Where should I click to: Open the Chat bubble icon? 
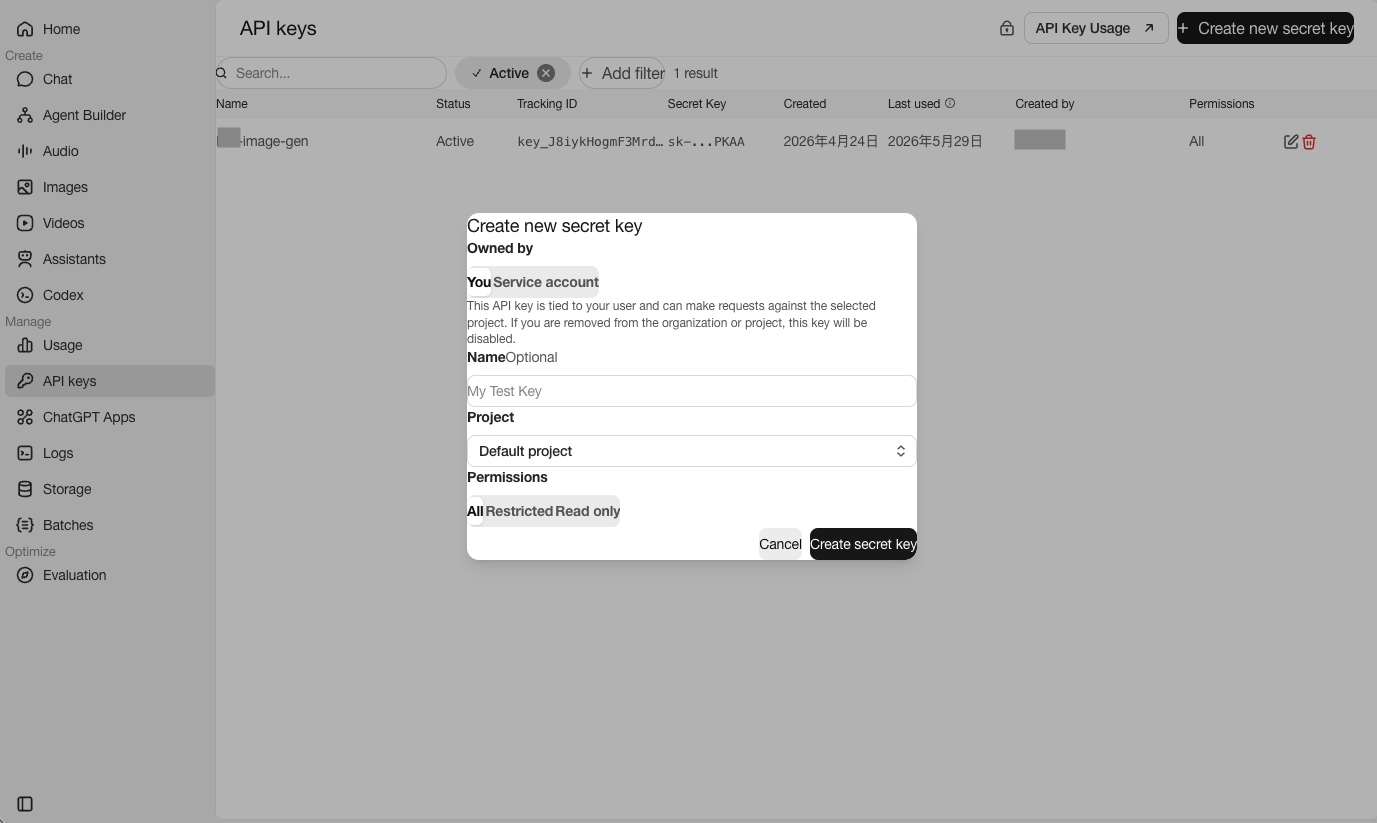point(25,79)
